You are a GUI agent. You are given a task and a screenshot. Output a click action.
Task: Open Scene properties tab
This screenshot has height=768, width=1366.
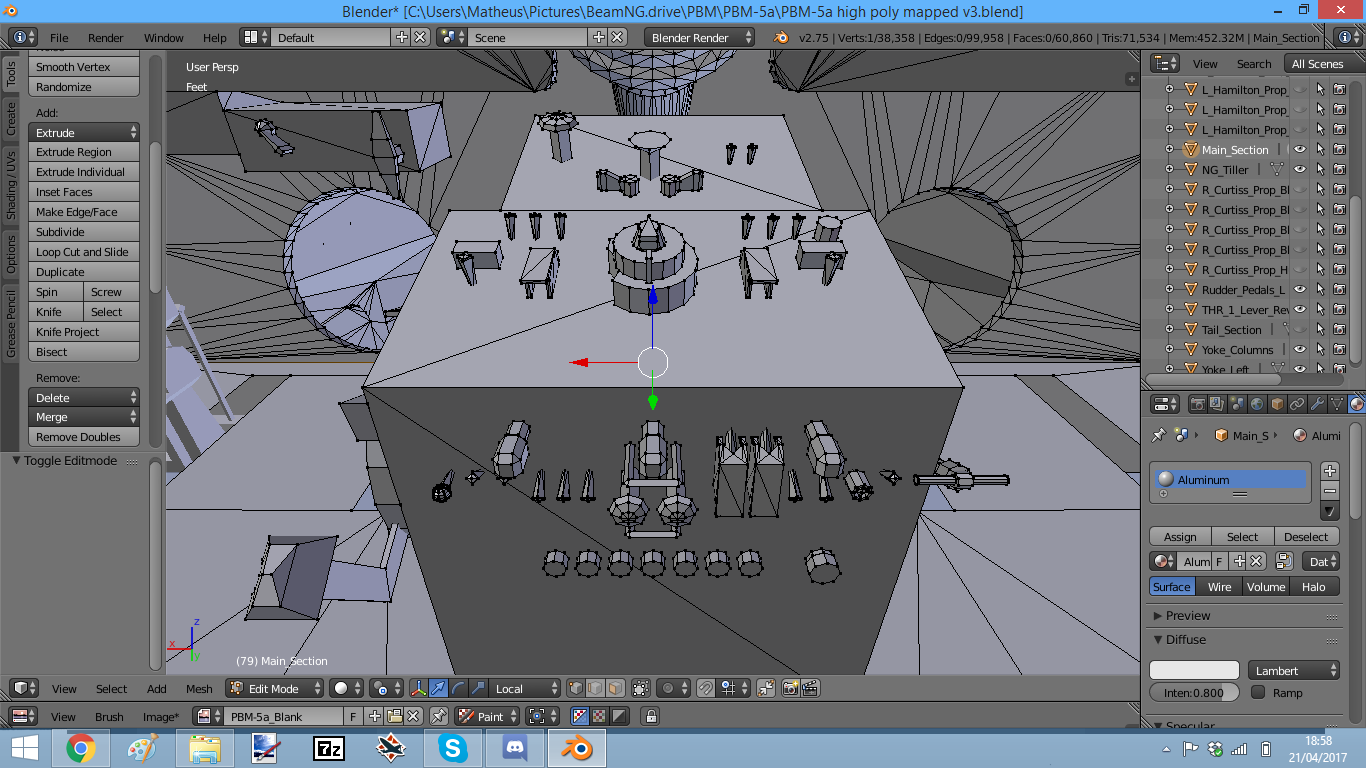(1237, 404)
